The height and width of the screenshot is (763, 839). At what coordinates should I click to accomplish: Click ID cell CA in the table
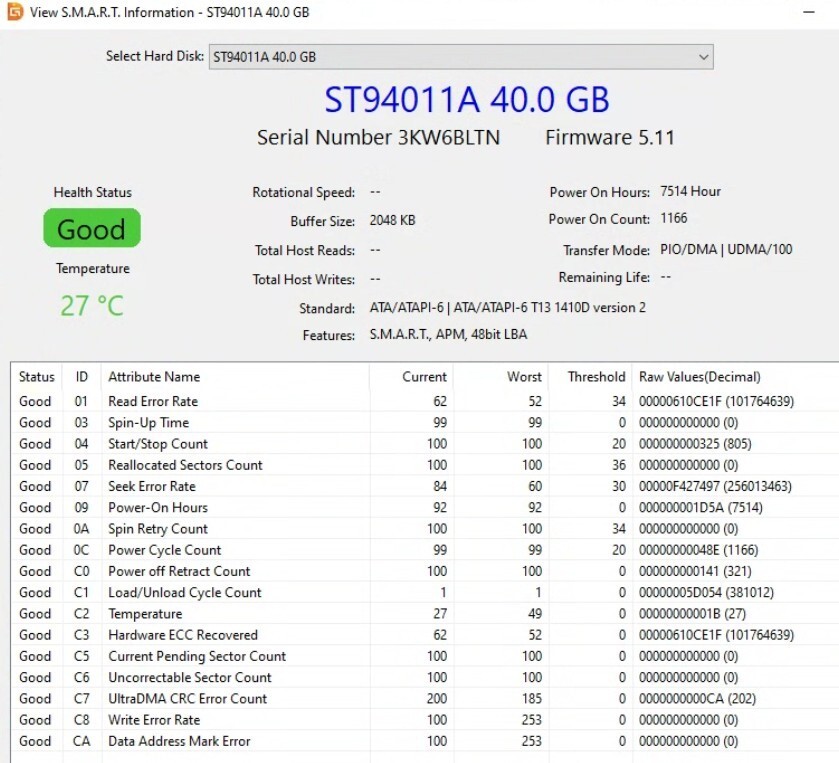81,741
